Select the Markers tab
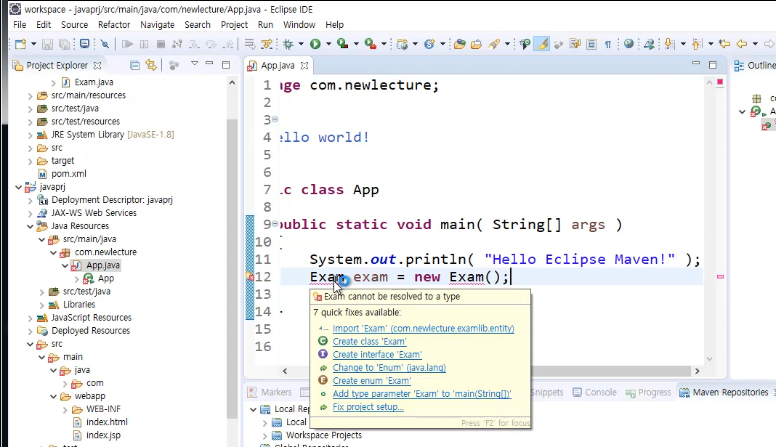This screenshot has height=447, width=776. pos(270,393)
